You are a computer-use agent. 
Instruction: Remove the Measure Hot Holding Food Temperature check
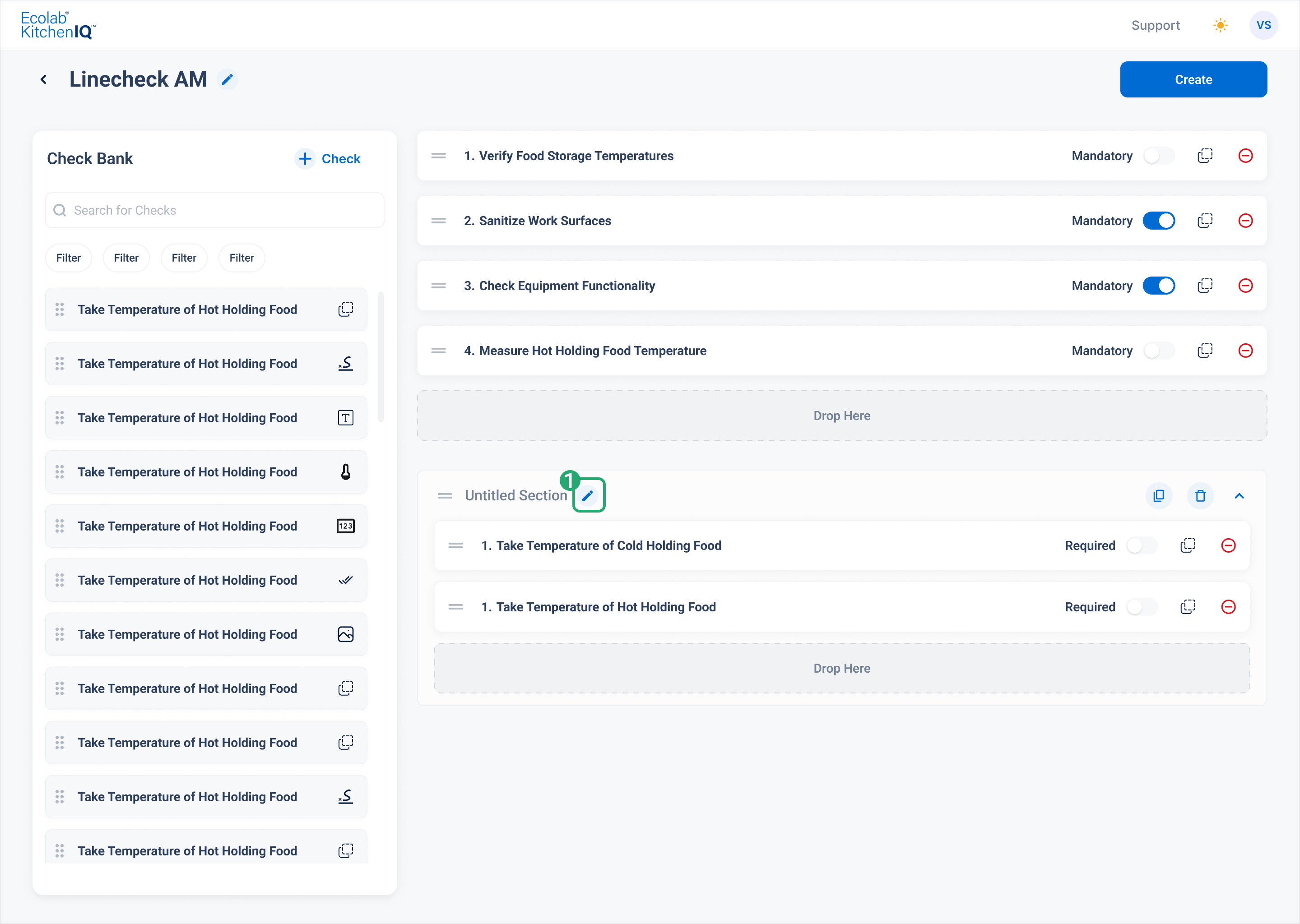(x=1245, y=351)
